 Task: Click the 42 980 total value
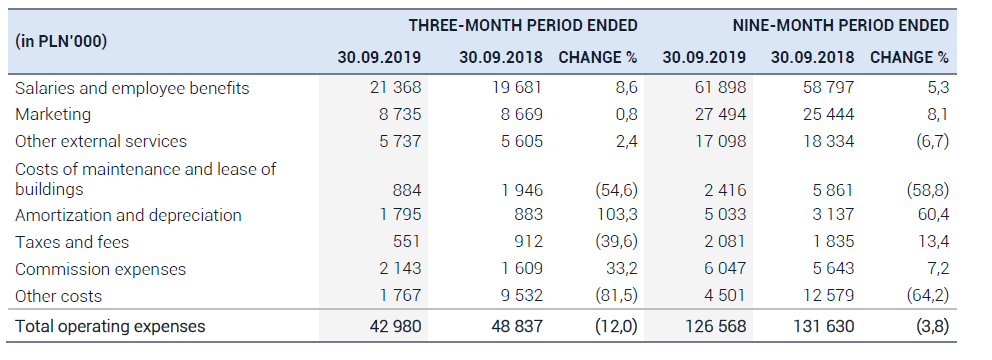pos(395,326)
